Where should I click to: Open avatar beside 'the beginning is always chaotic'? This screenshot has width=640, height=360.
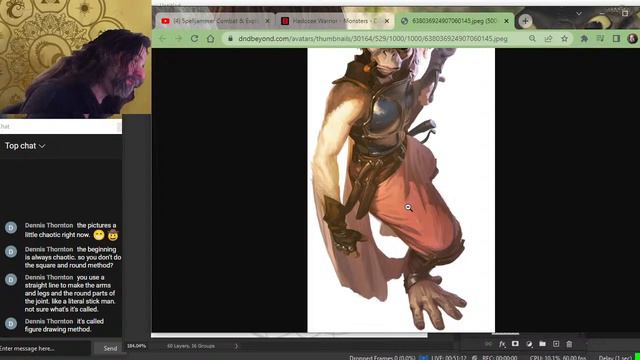[11, 251]
